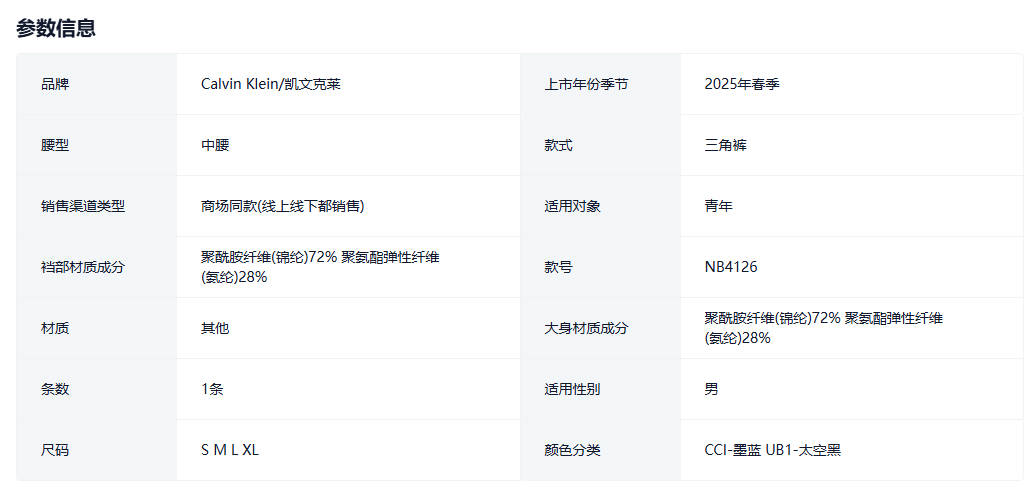
Task: Click the 大身材质成分 label
Action: point(586,328)
